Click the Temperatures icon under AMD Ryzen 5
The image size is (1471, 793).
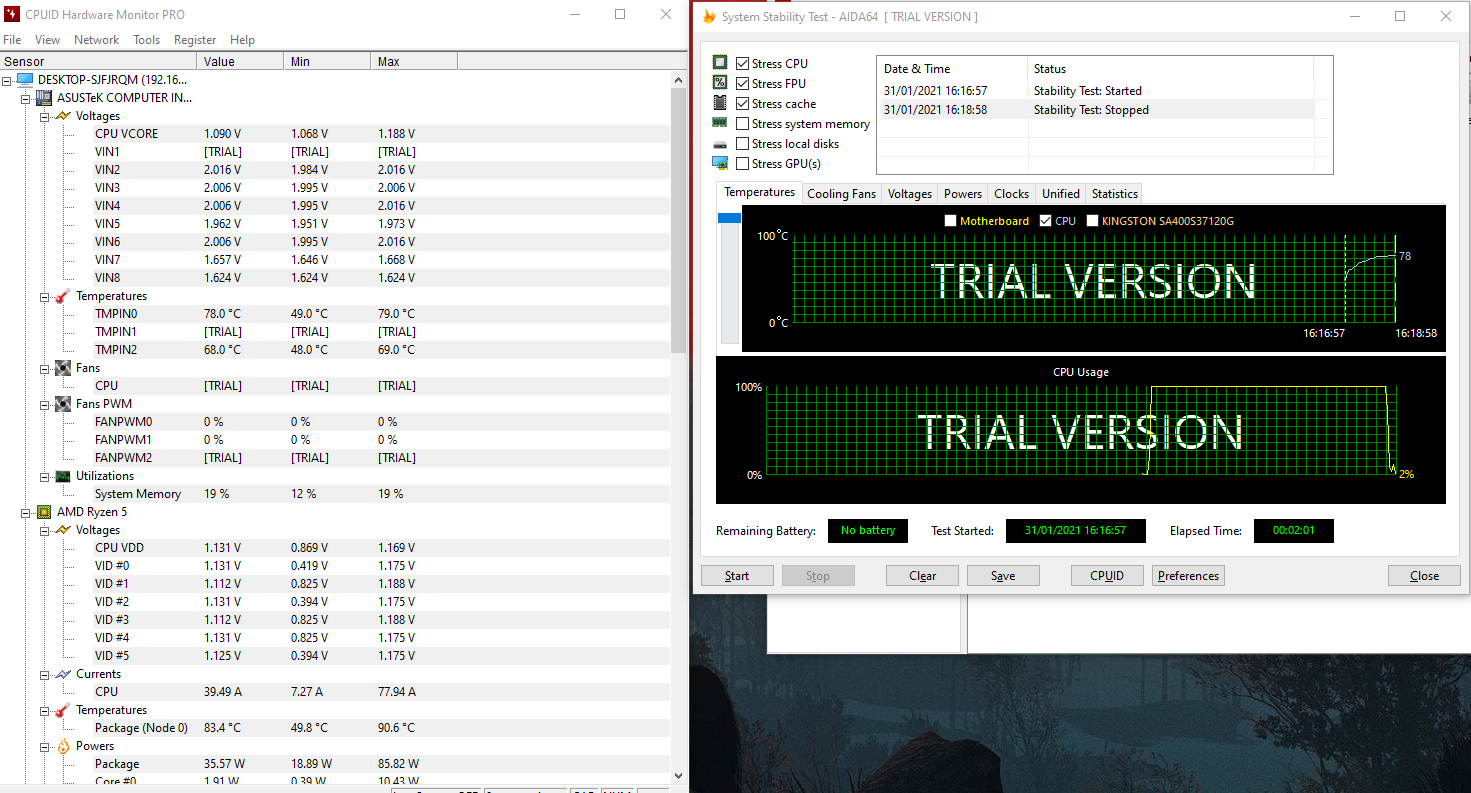pos(63,710)
